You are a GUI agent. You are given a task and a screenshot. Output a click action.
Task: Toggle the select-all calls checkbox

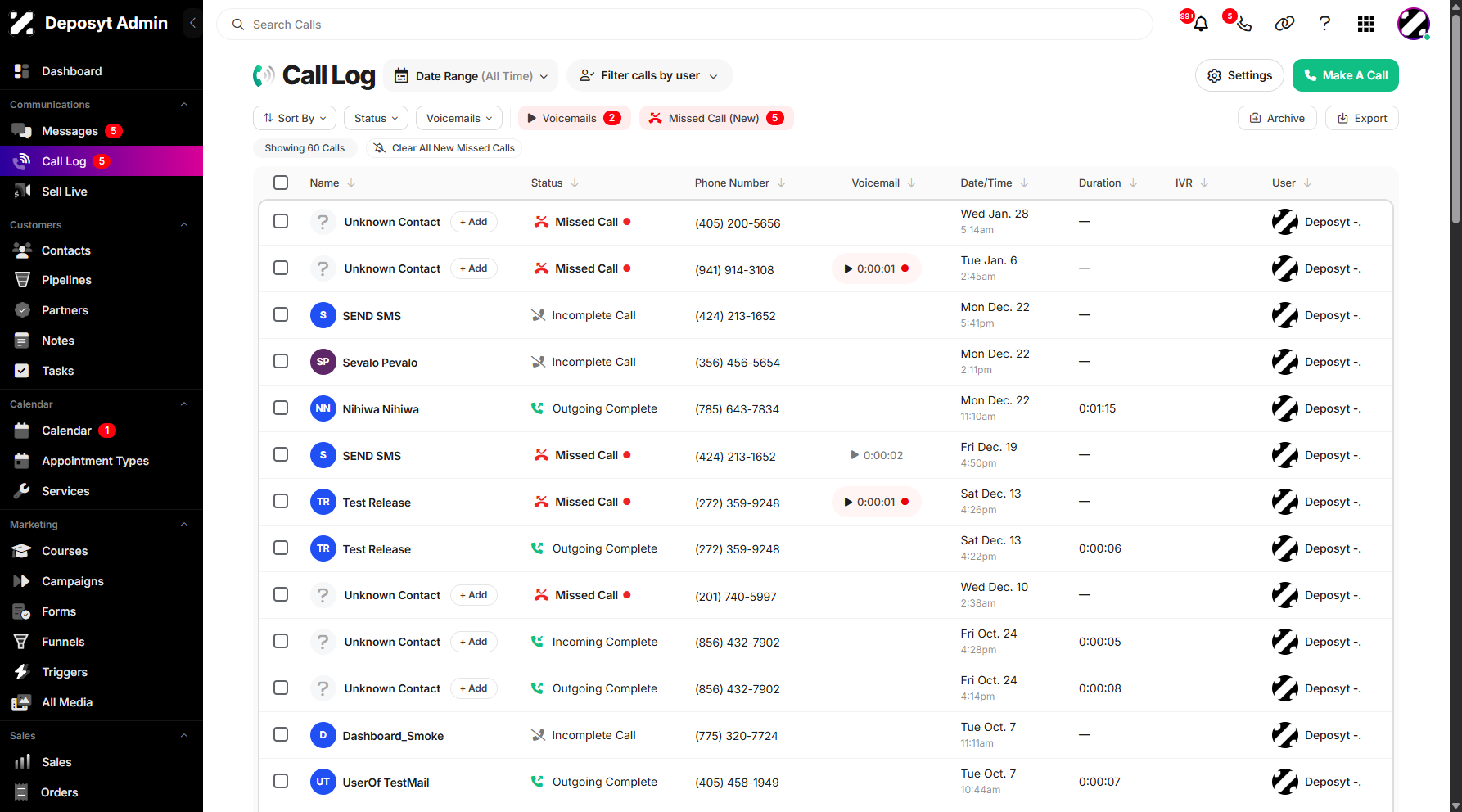[x=281, y=183]
